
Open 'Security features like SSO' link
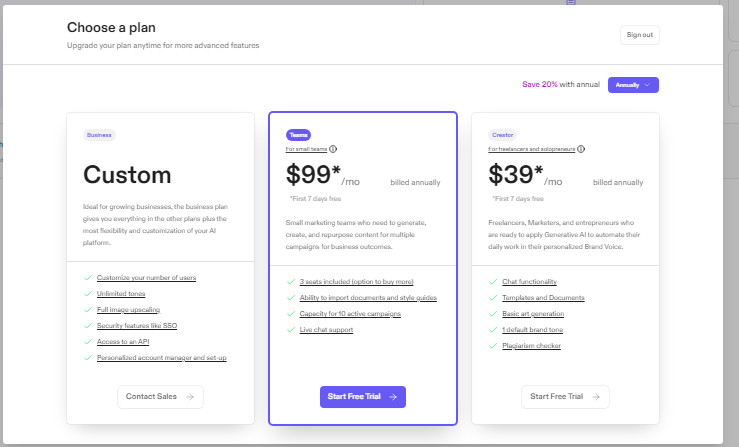pyautogui.click(x=137, y=326)
